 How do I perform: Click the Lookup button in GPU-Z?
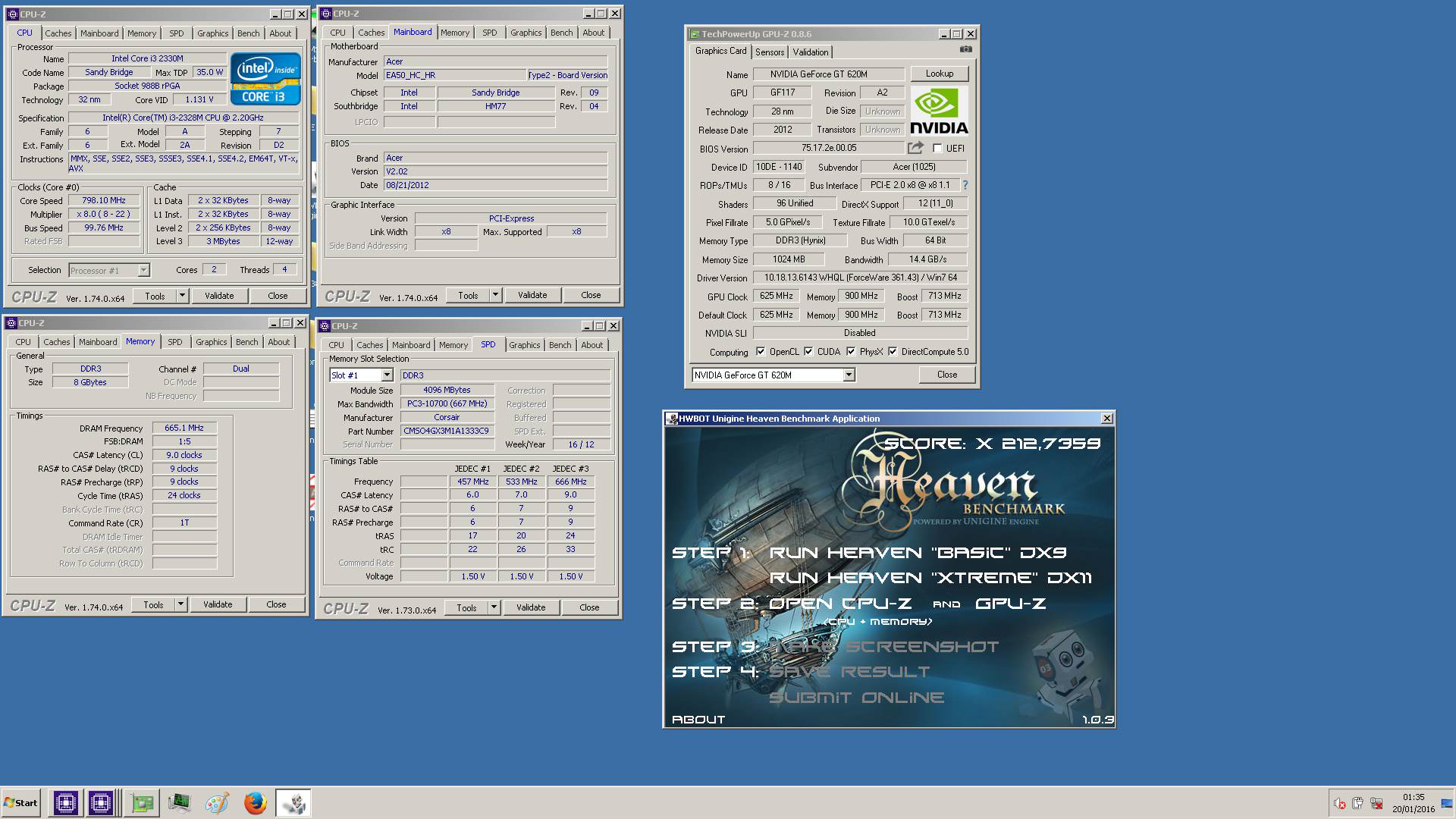tap(940, 74)
